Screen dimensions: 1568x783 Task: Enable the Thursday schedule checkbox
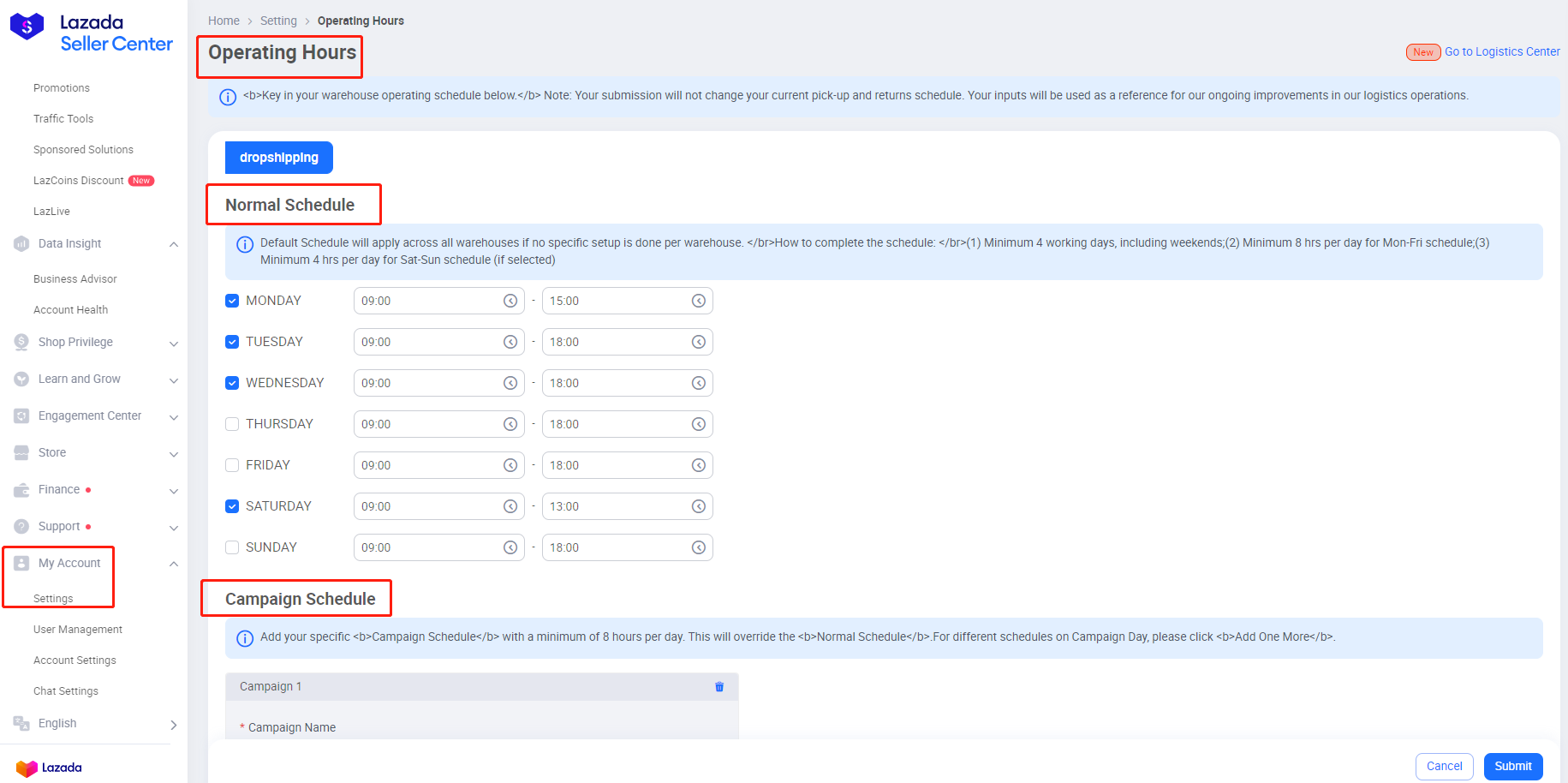tap(231, 423)
